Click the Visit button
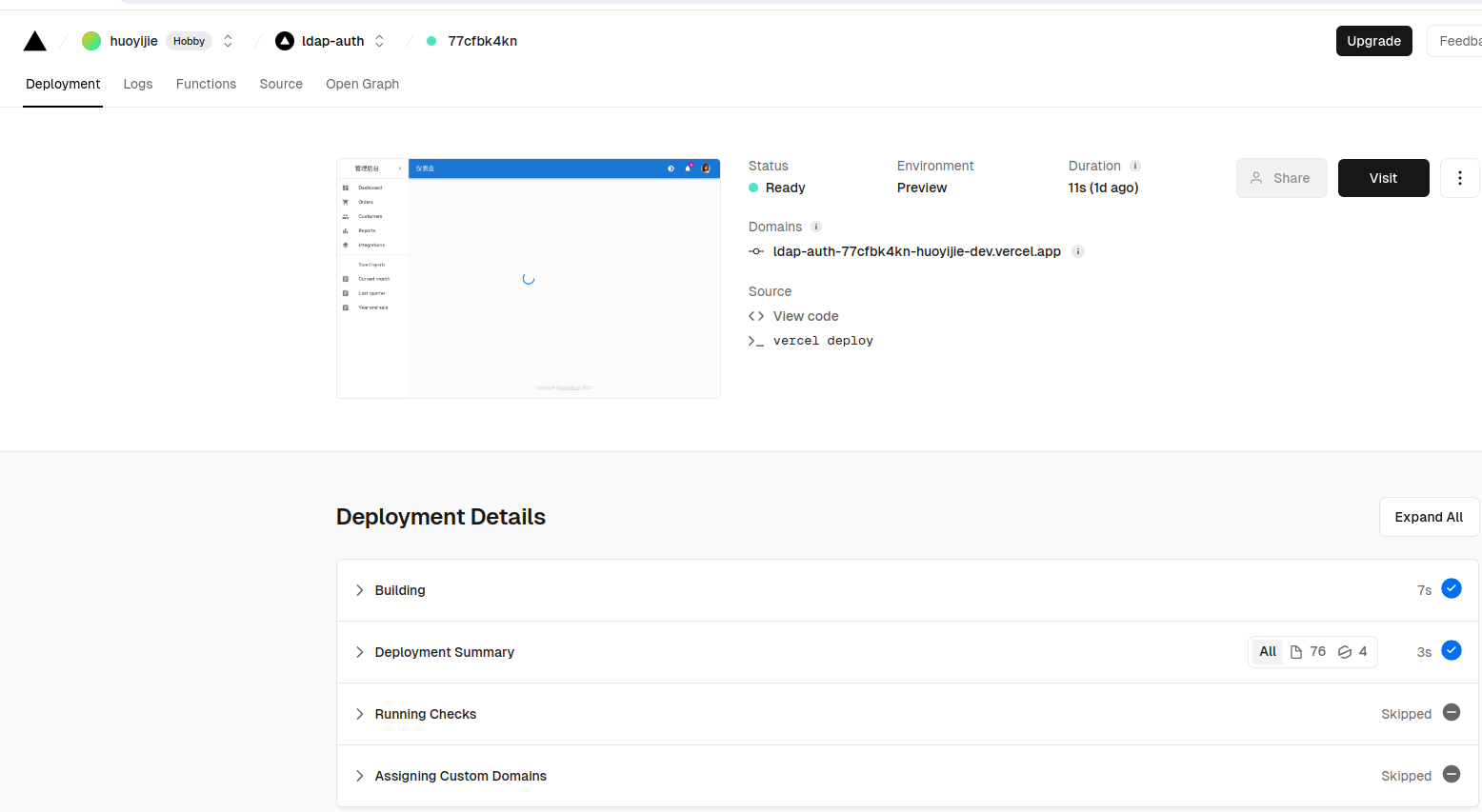 point(1383,178)
